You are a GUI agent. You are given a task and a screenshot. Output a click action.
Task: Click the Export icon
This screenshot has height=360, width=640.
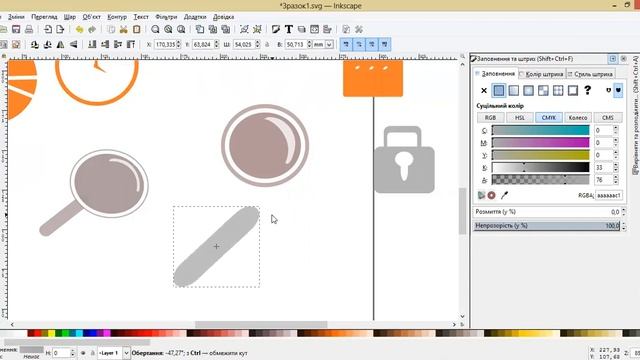tap(60, 29)
